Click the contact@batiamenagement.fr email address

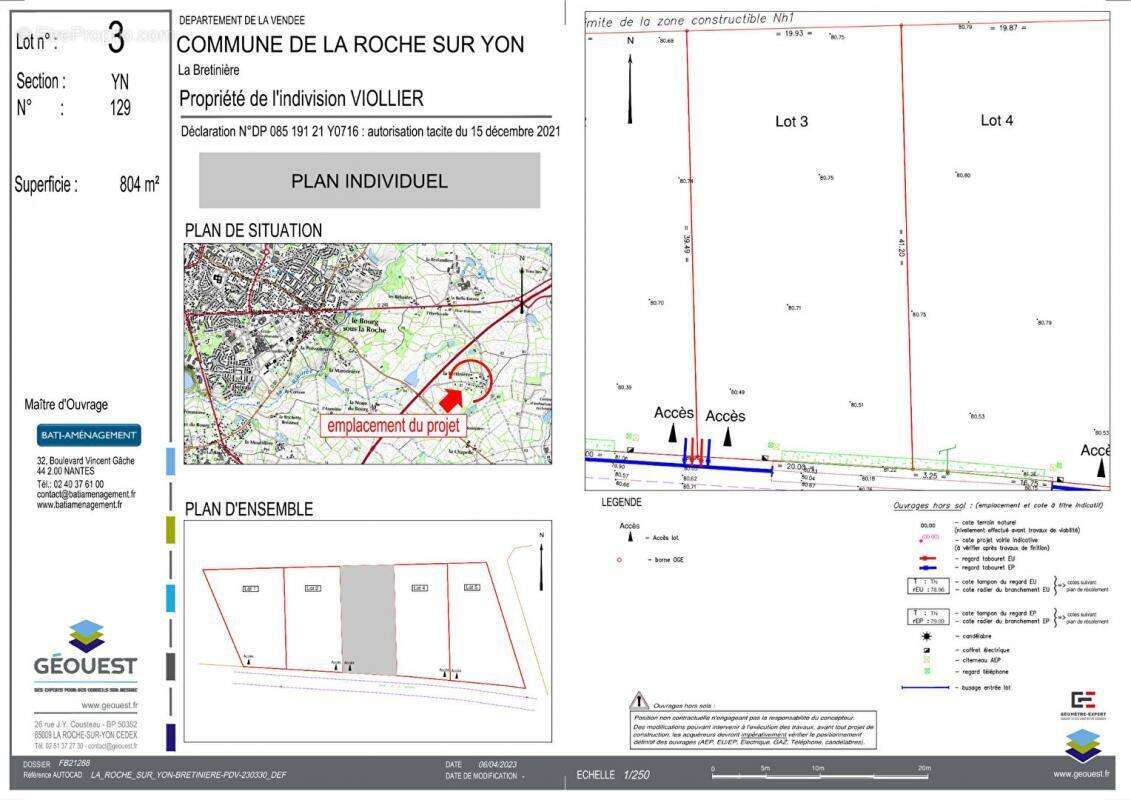(x=86, y=494)
